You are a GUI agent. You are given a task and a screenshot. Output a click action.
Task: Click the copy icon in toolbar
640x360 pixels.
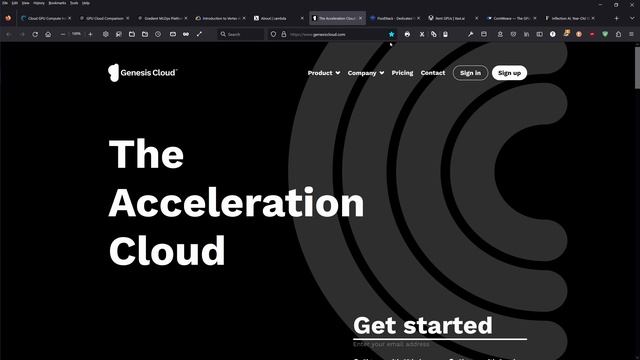pyautogui.click(x=433, y=34)
